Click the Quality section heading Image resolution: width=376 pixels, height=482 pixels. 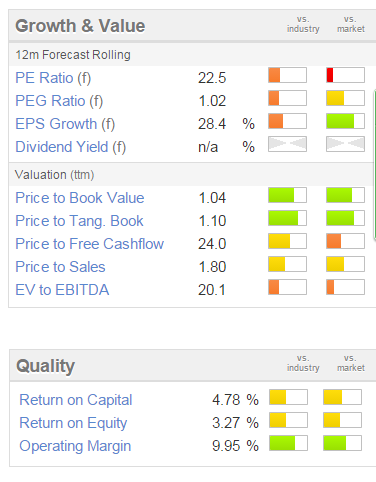(x=45, y=366)
